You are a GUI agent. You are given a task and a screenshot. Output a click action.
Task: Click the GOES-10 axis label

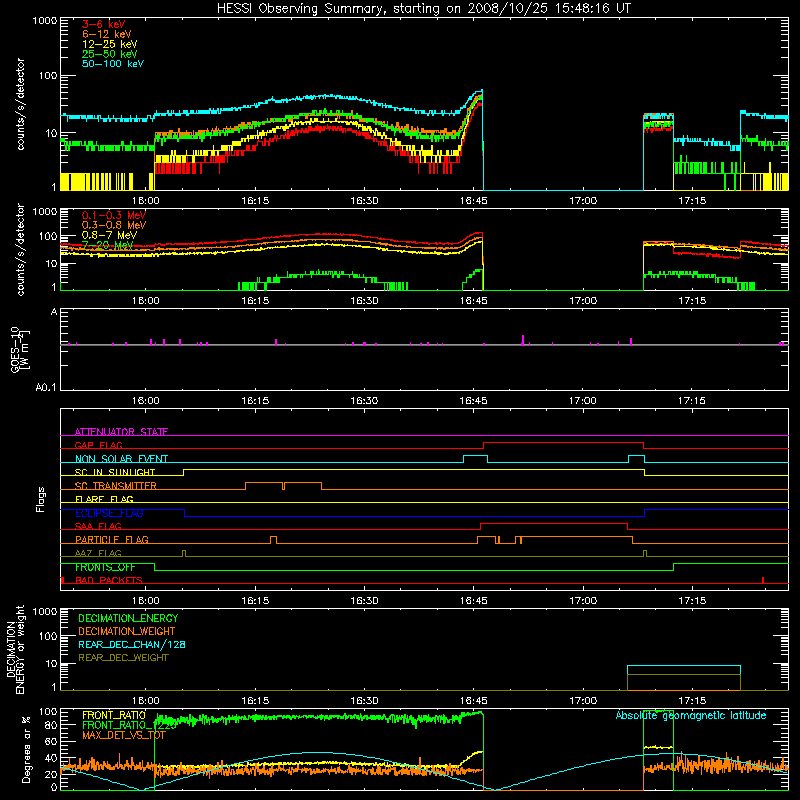(x=19, y=349)
